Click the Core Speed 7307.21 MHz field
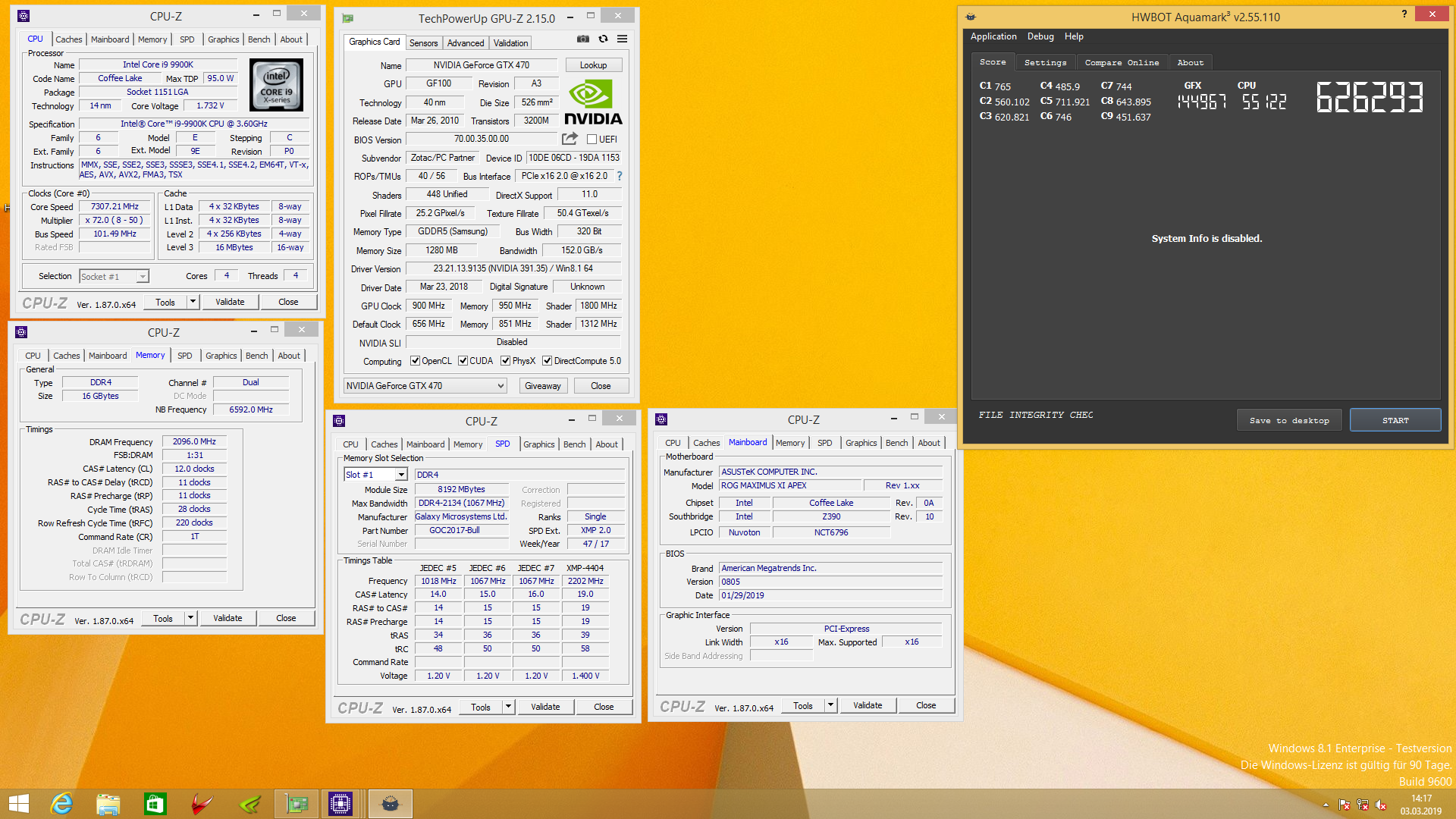 click(115, 206)
